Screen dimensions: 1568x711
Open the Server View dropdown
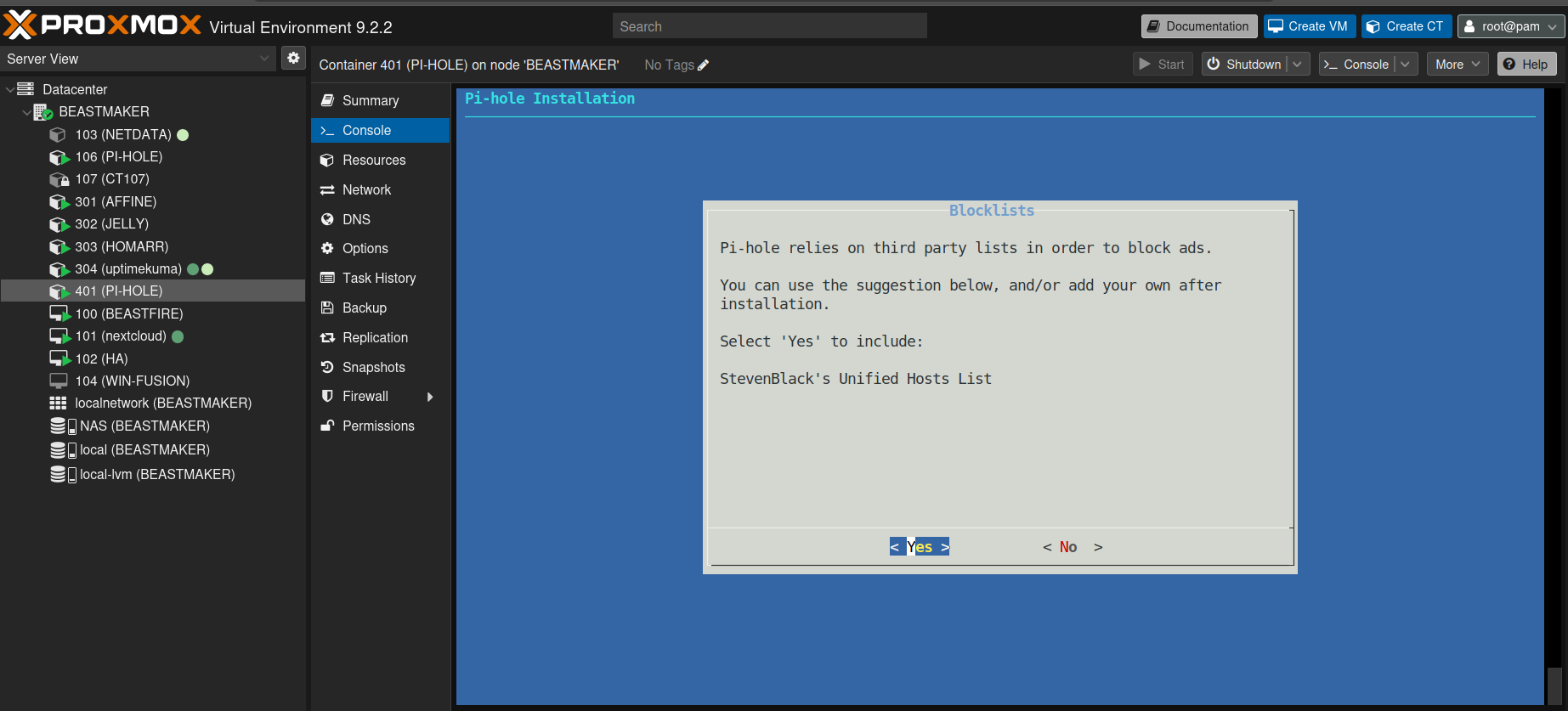(138, 59)
